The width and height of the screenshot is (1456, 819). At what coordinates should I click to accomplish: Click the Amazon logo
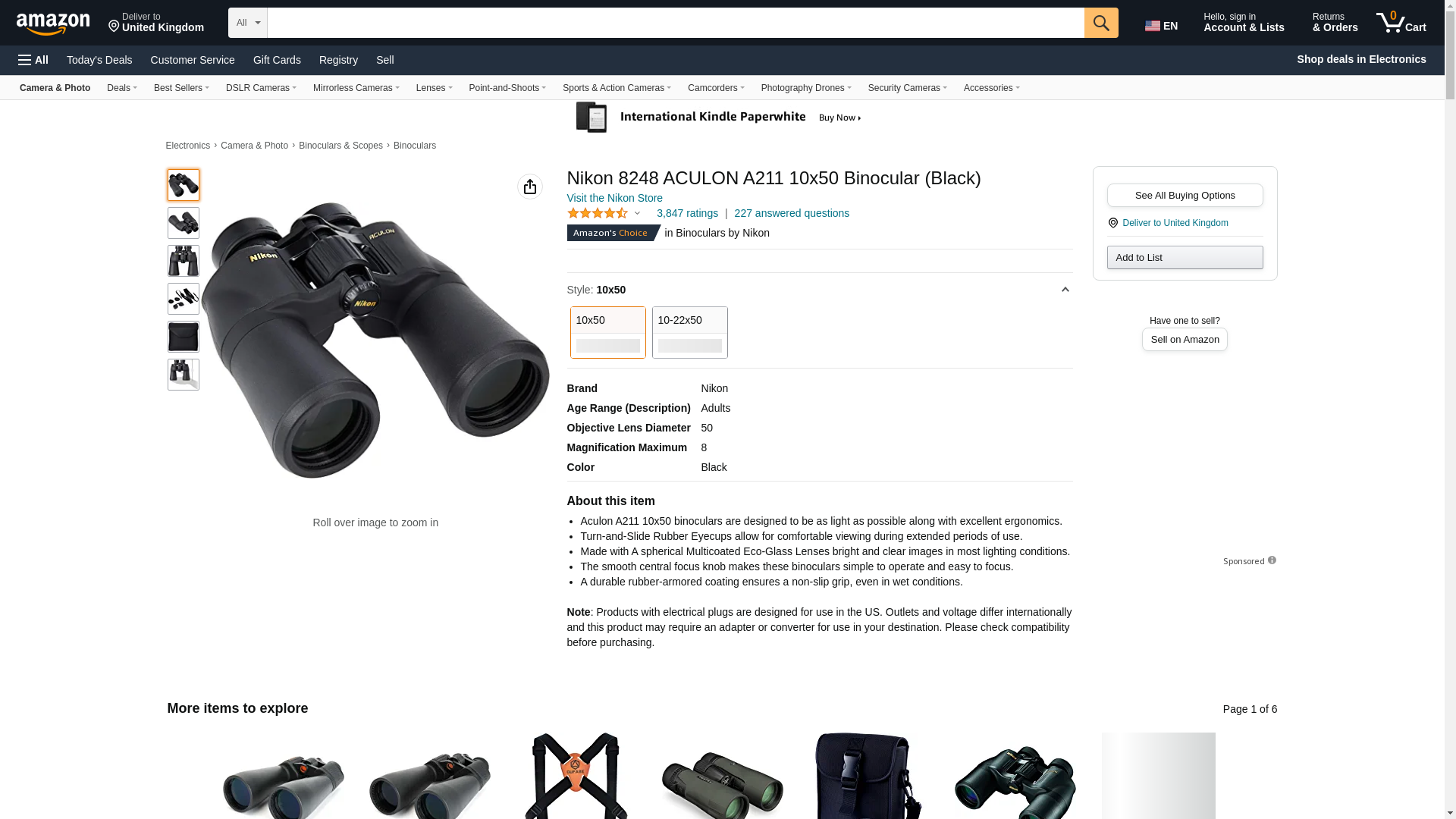(x=53, y=24)
